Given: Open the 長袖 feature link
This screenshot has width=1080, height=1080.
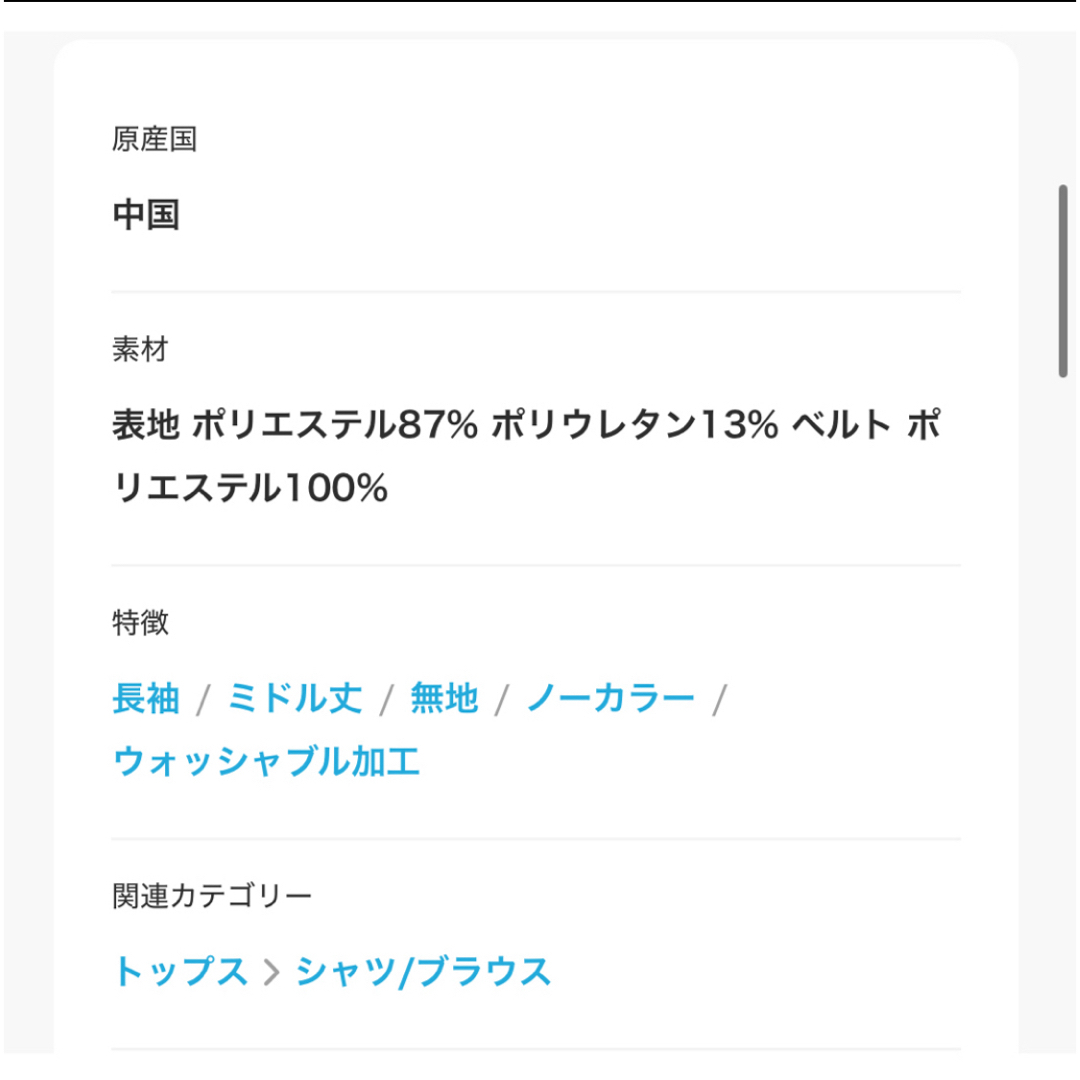Looking at the screenshot, I should 146,698.
